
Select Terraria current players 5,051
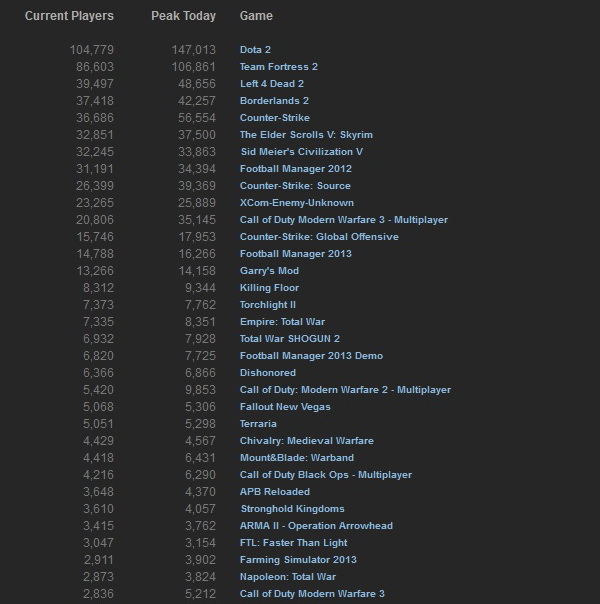98,424
